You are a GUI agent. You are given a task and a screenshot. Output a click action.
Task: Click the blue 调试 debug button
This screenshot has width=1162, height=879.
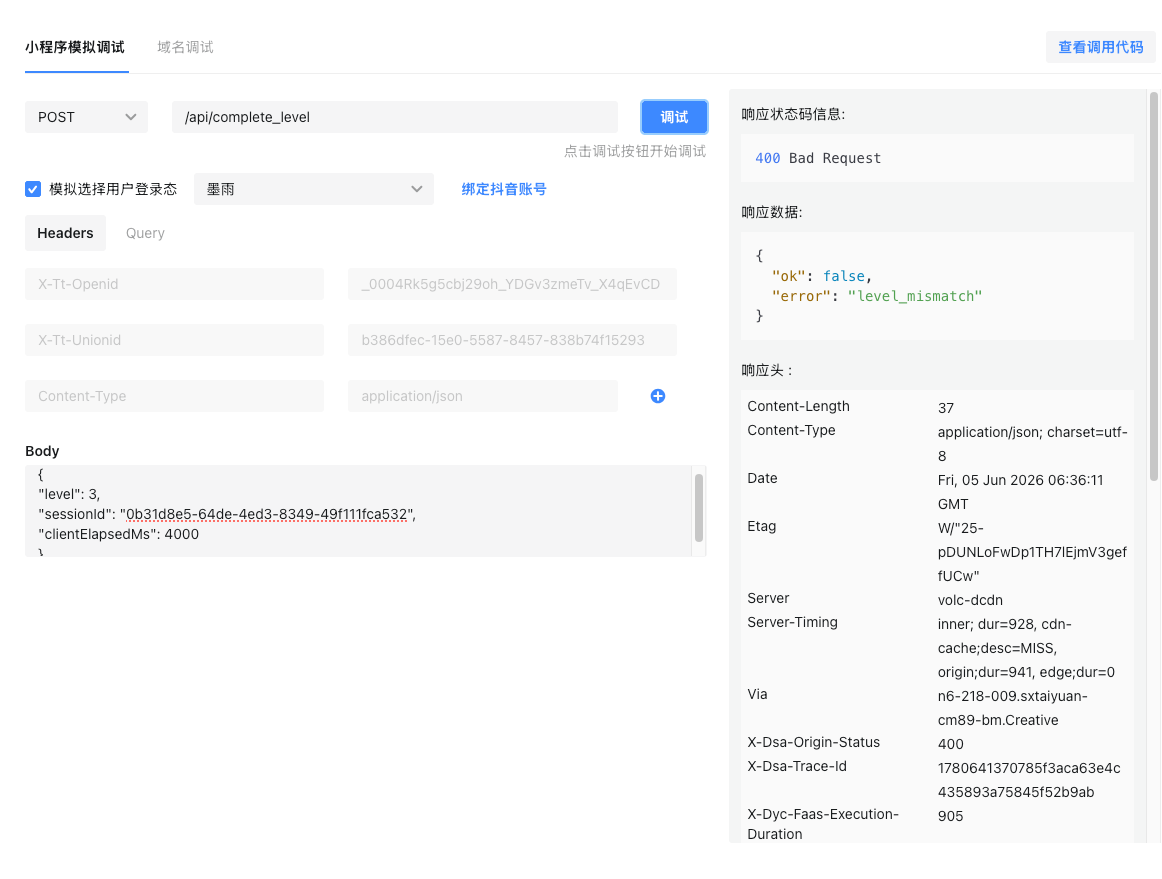[674, 117]
